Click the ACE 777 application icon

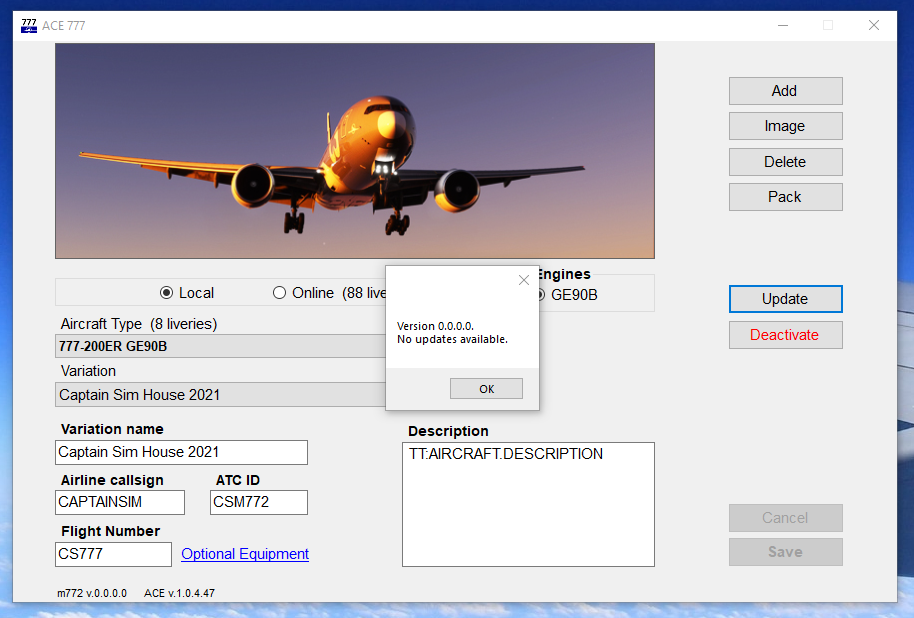[29, 25]
